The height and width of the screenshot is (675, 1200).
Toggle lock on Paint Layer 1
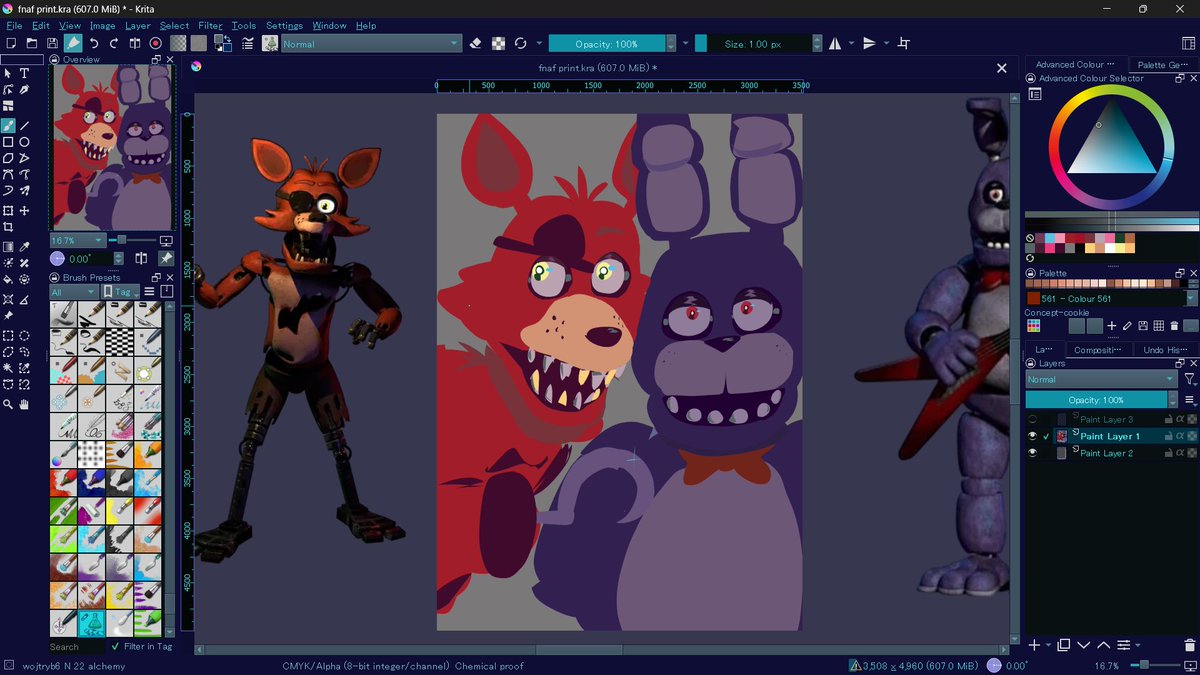pos(1168,436)
